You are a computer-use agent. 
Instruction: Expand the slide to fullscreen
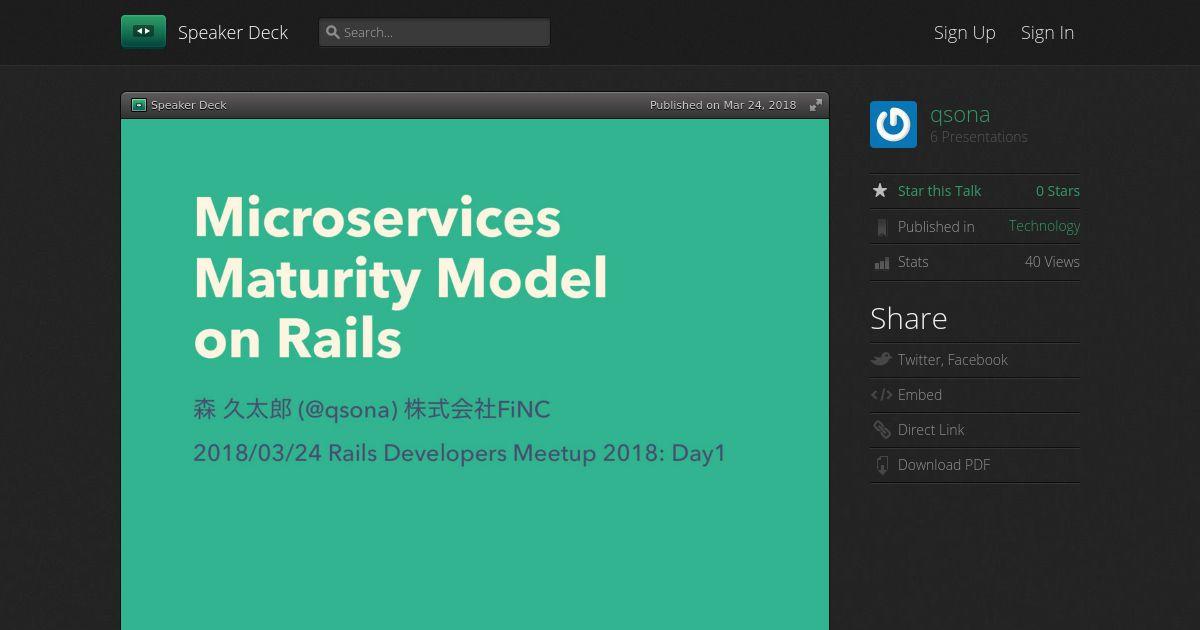816,105
